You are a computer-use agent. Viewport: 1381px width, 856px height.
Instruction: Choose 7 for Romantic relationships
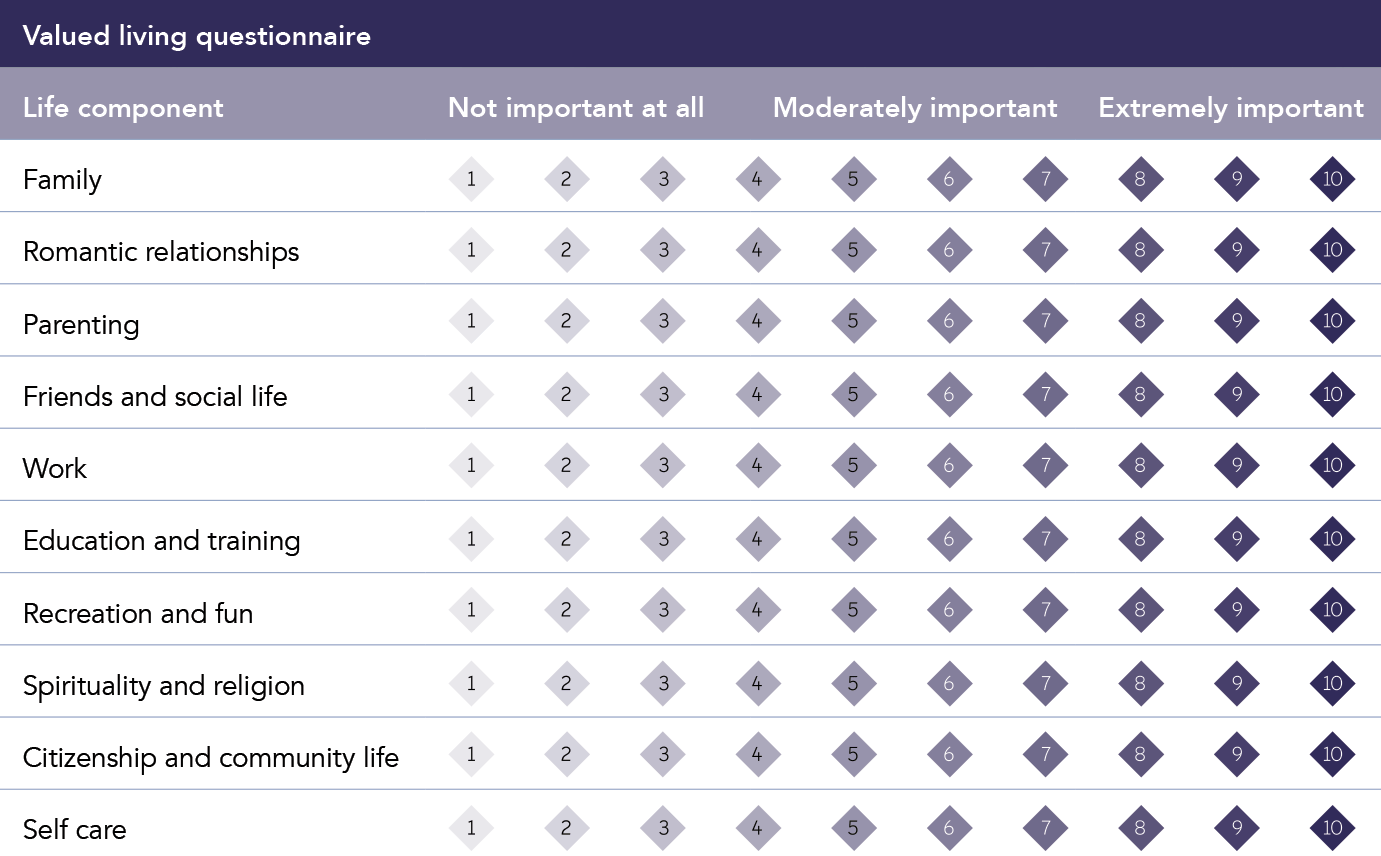[1045, 250]
